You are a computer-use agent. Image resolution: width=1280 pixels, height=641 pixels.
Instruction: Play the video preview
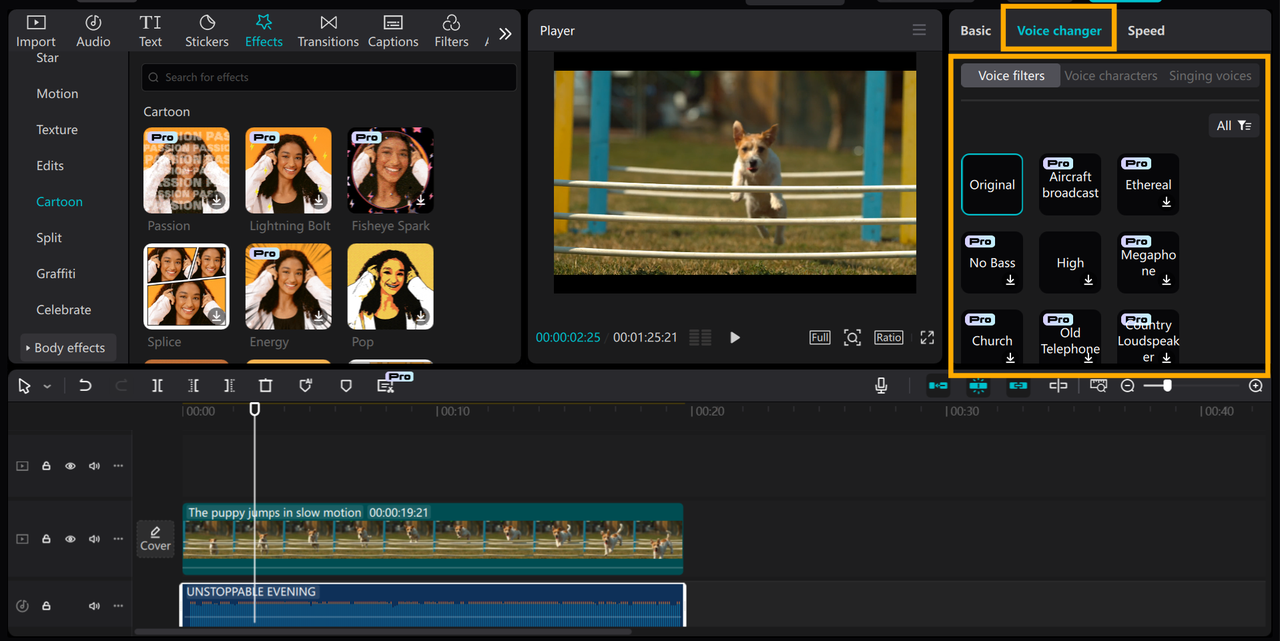tap(735, 337)
